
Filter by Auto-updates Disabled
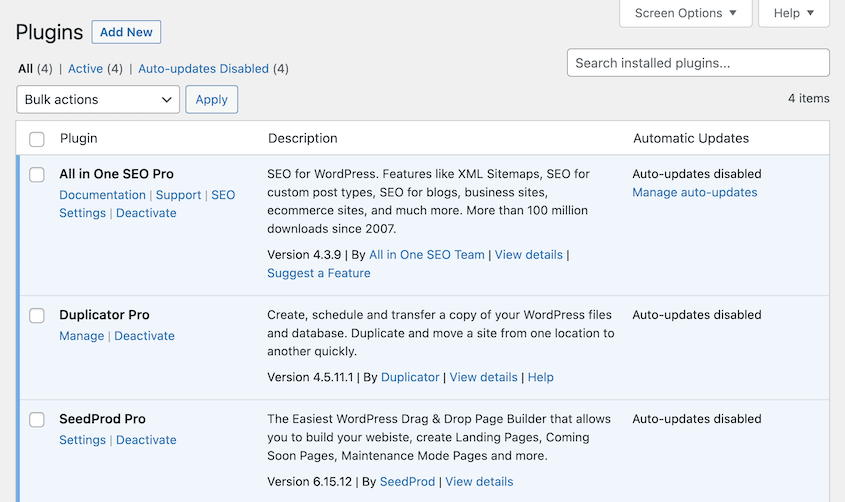pyautogui.click(x=203, y=69)
